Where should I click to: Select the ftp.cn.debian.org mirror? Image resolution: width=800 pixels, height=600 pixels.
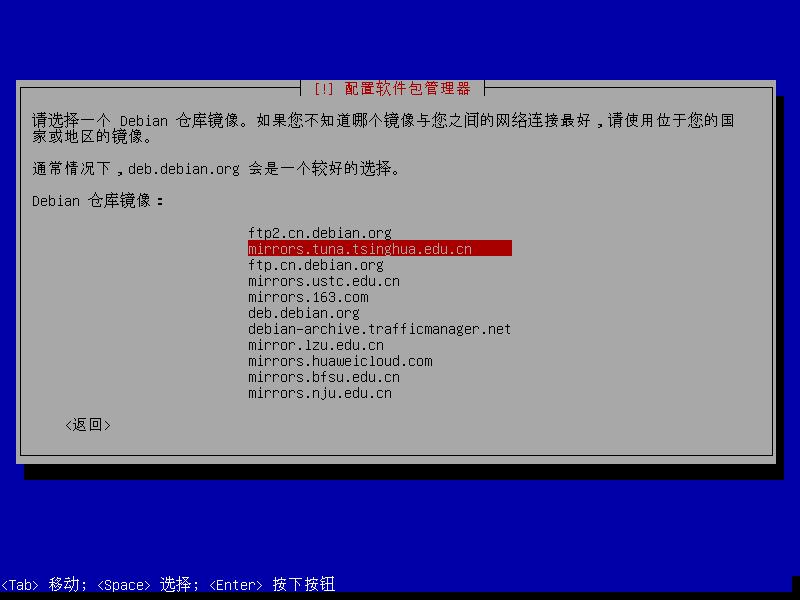click(x=316, y=265)
